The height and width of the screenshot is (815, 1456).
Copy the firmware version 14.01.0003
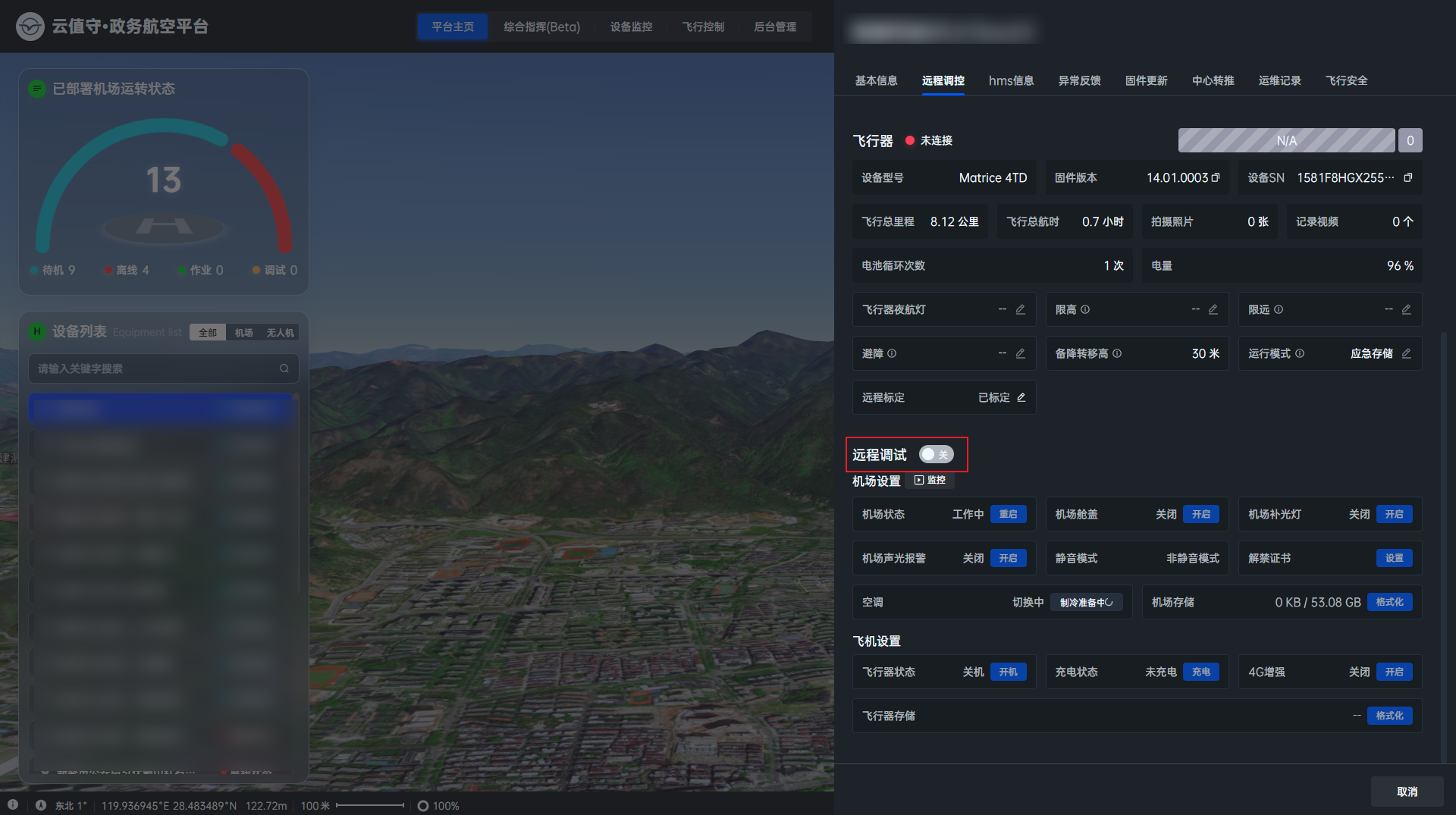[x=1216, y=177]
